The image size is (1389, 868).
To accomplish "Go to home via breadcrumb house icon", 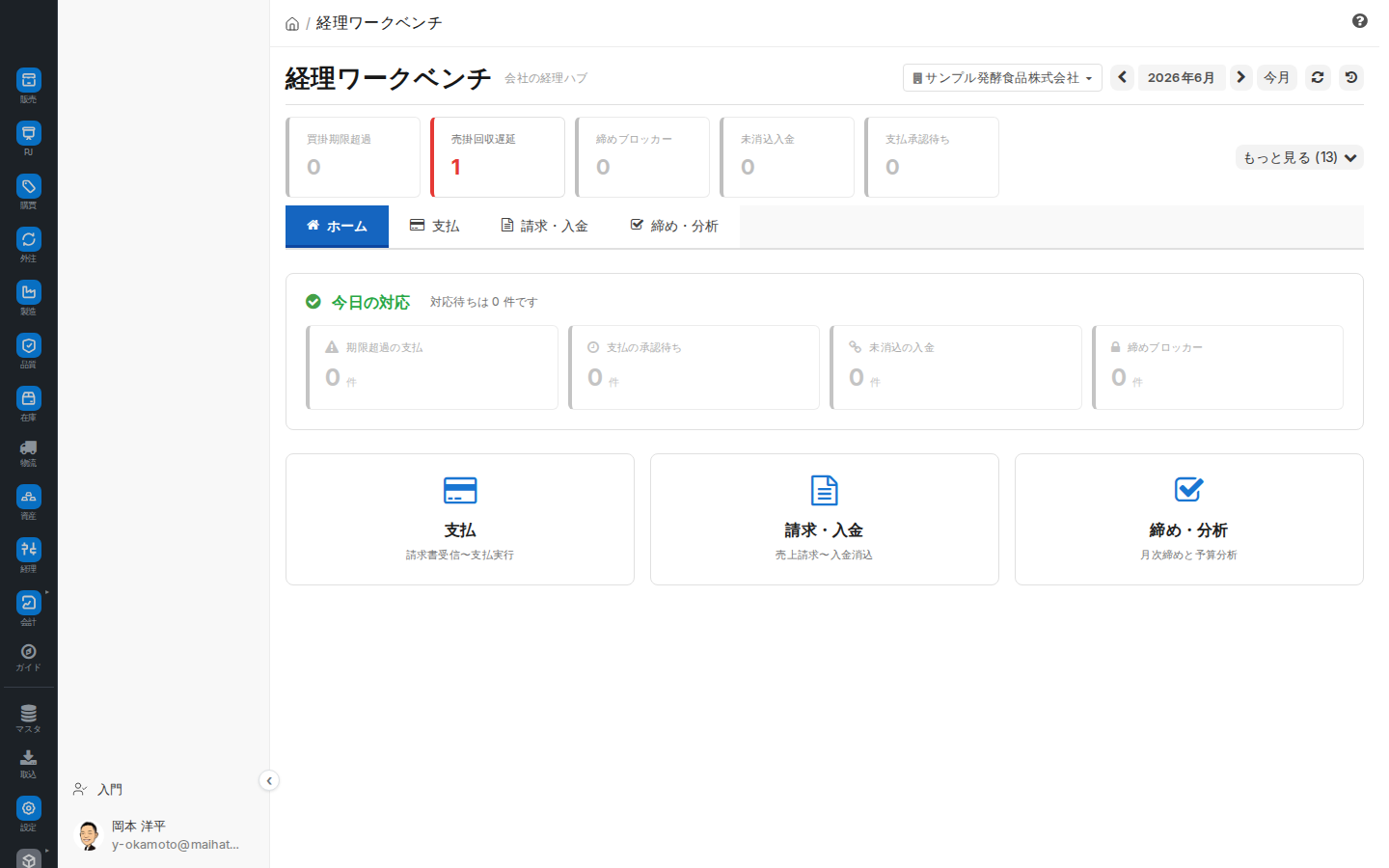I will (x=292, y=24).
